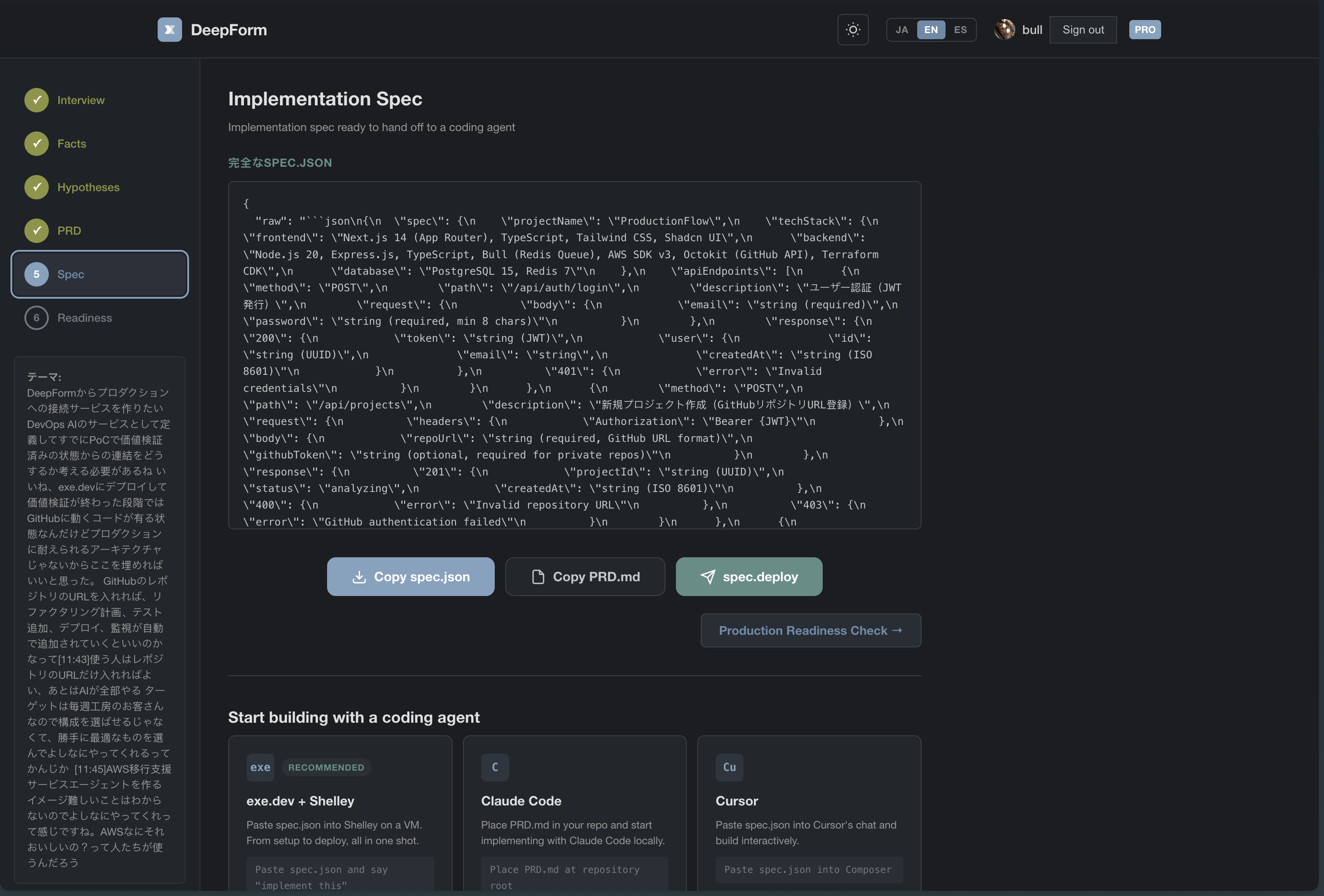Select the Readiness step
Image resolution: width=1324 pixels, height=896 pixels.
pos(84,318)
